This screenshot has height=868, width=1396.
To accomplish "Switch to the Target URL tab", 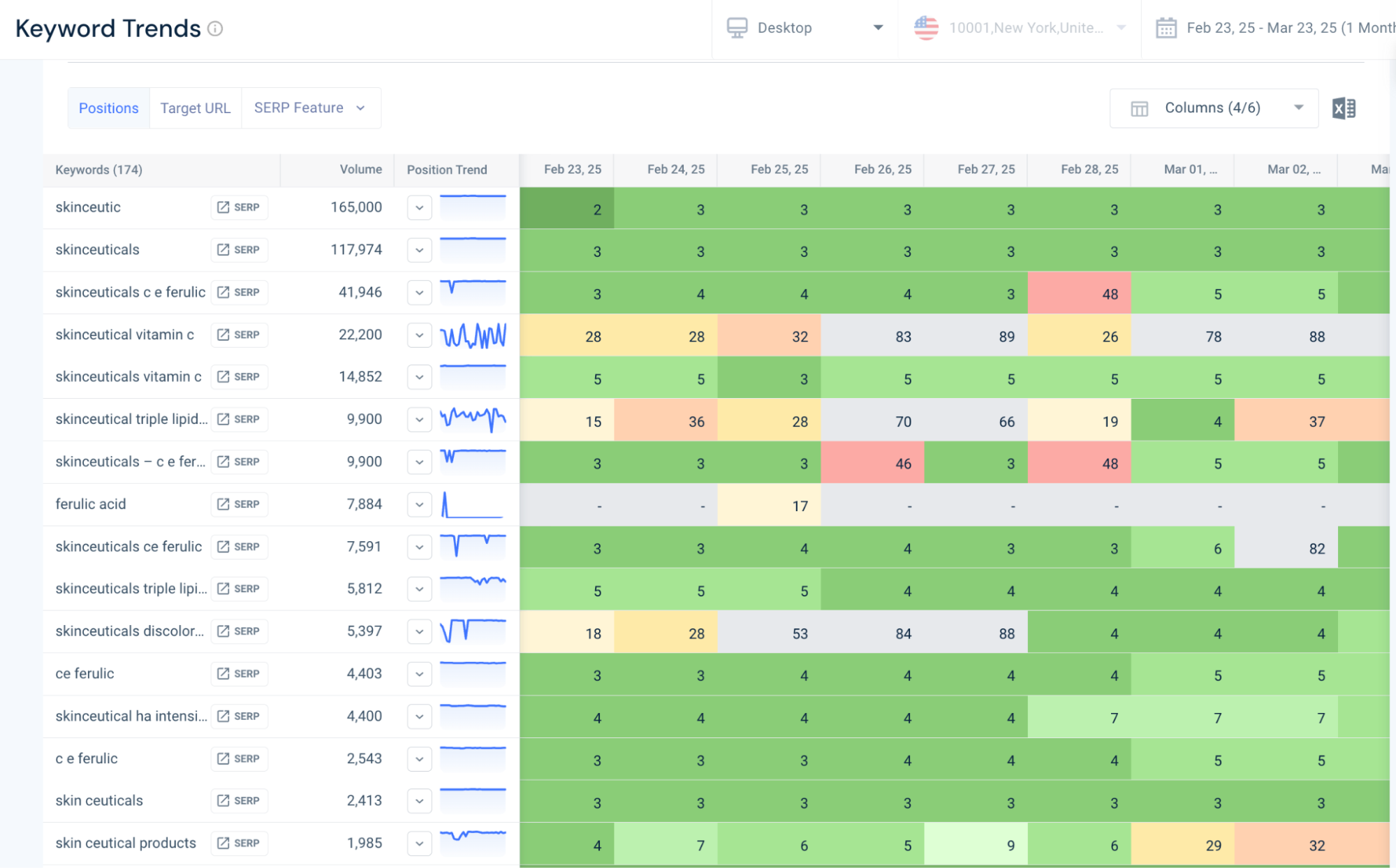I will point(195,108).
